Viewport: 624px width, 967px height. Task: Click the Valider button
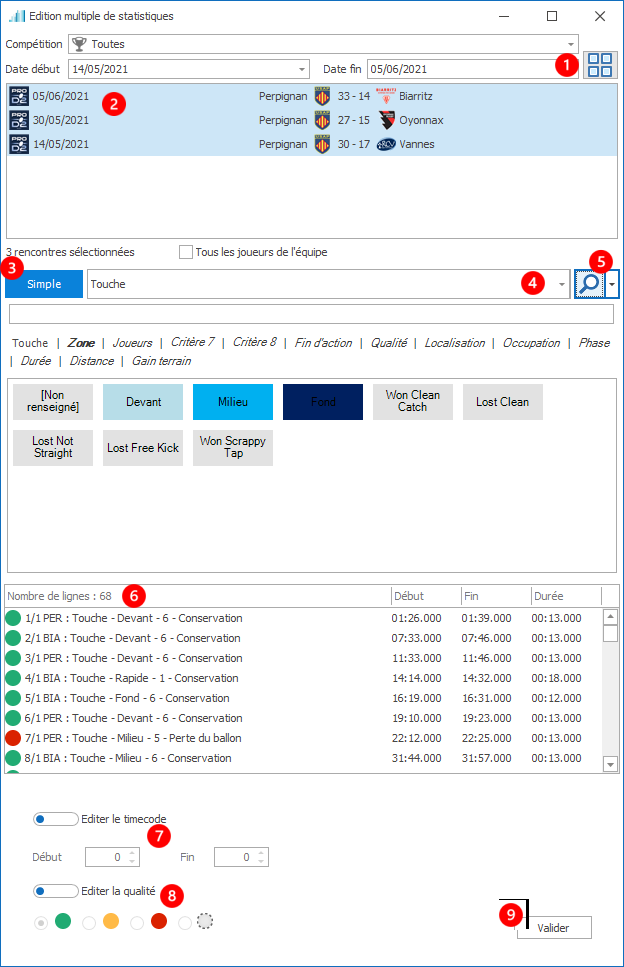554,928
